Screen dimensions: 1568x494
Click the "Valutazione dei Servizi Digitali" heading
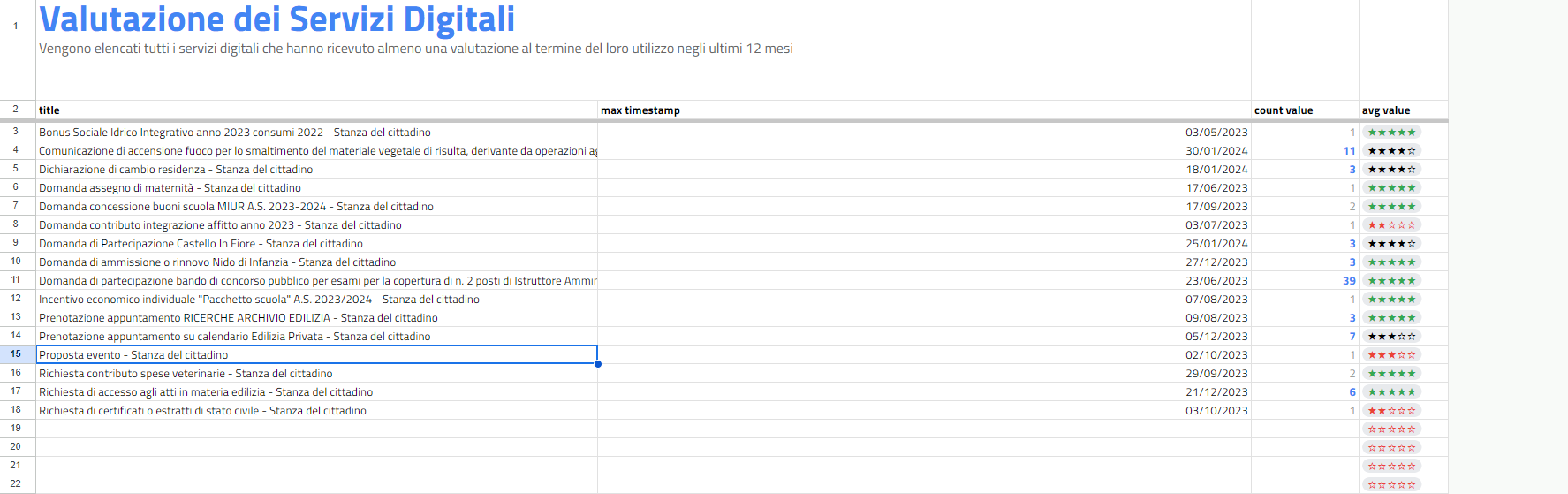coord(277,19)
